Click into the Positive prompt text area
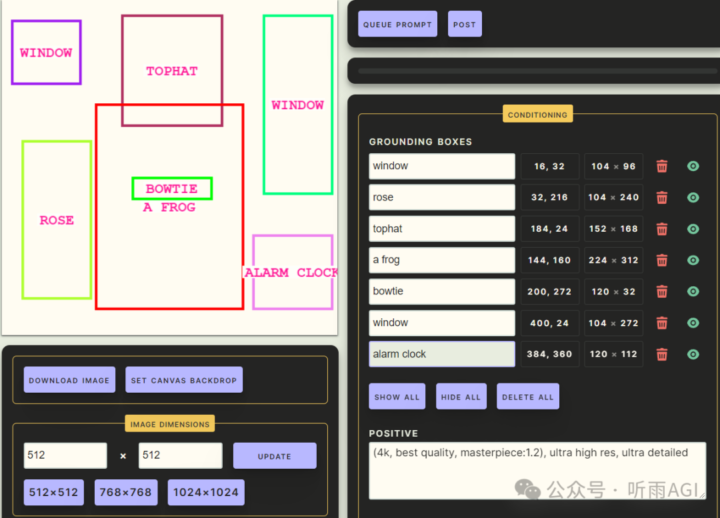Image resolution: width=720 pixels, height=518 pixels. 537,470
